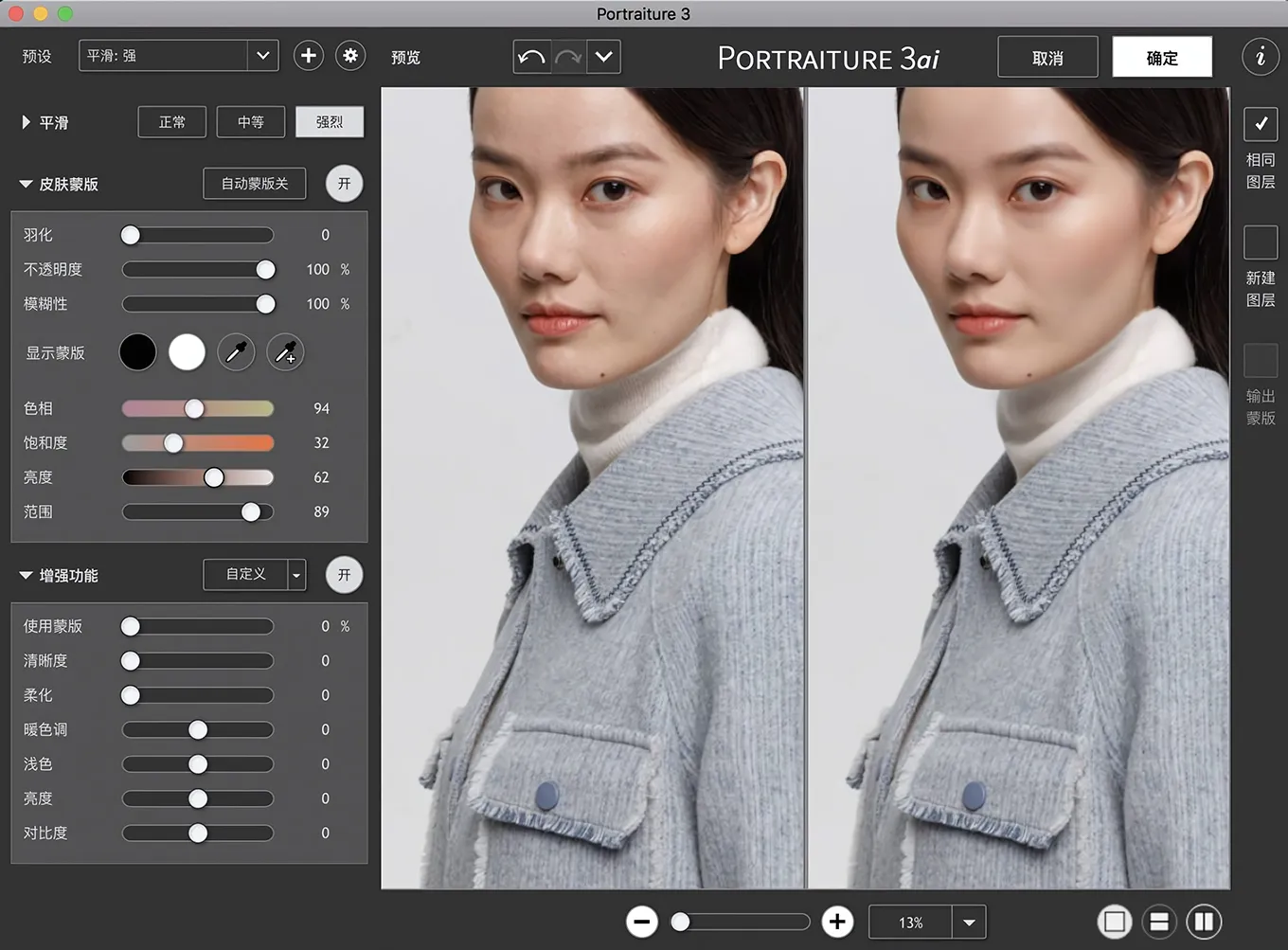
Task: Collapse the 皮肤蒙版 section
Action: point(26,185)
